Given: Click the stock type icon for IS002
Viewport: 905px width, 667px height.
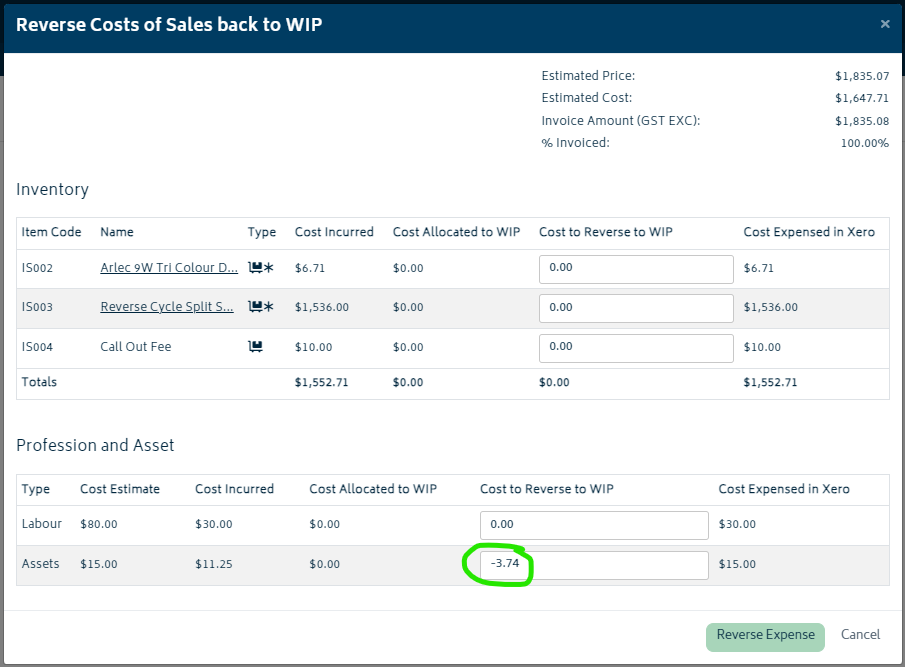Looking at the screenshot, I should tap(261, 268).
